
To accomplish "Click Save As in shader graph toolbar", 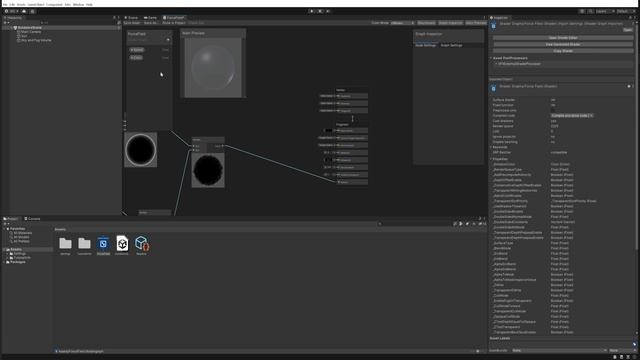I will tap(151, 23).
